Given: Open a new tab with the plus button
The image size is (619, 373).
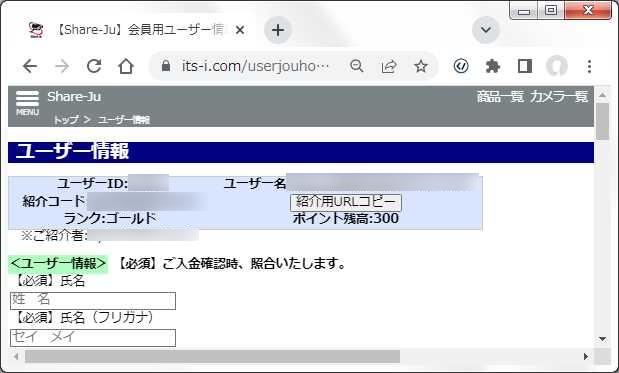Looking at the screenshot, I should [278, 30].
